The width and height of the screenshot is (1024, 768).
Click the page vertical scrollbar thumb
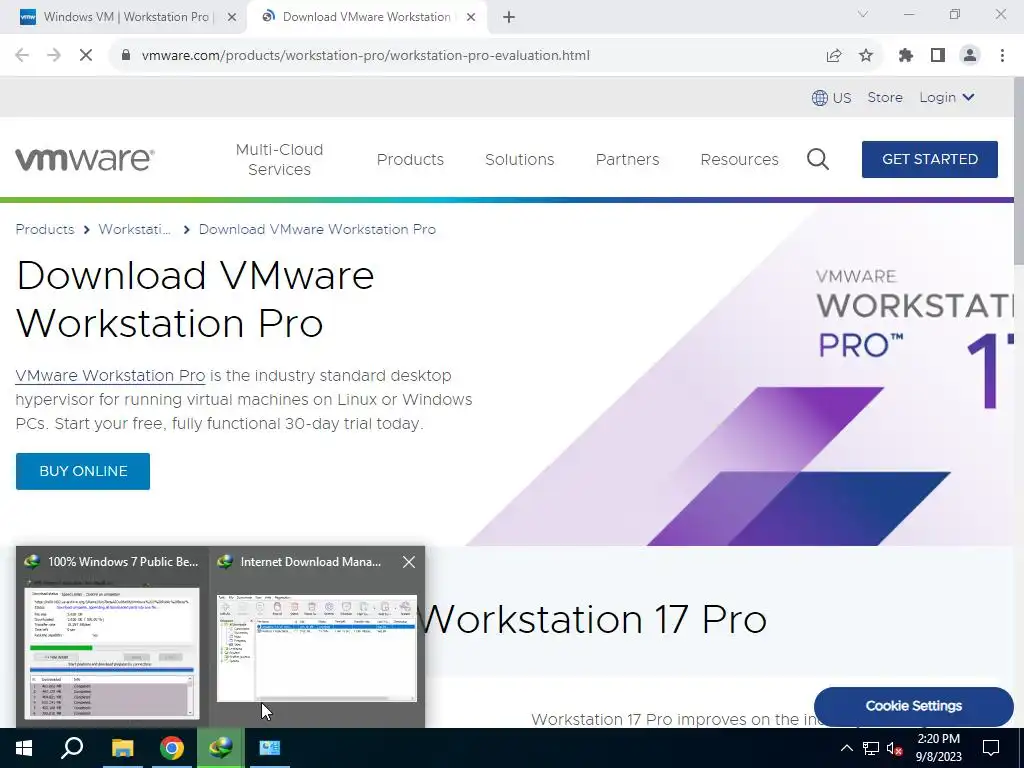coord(1018,170)
